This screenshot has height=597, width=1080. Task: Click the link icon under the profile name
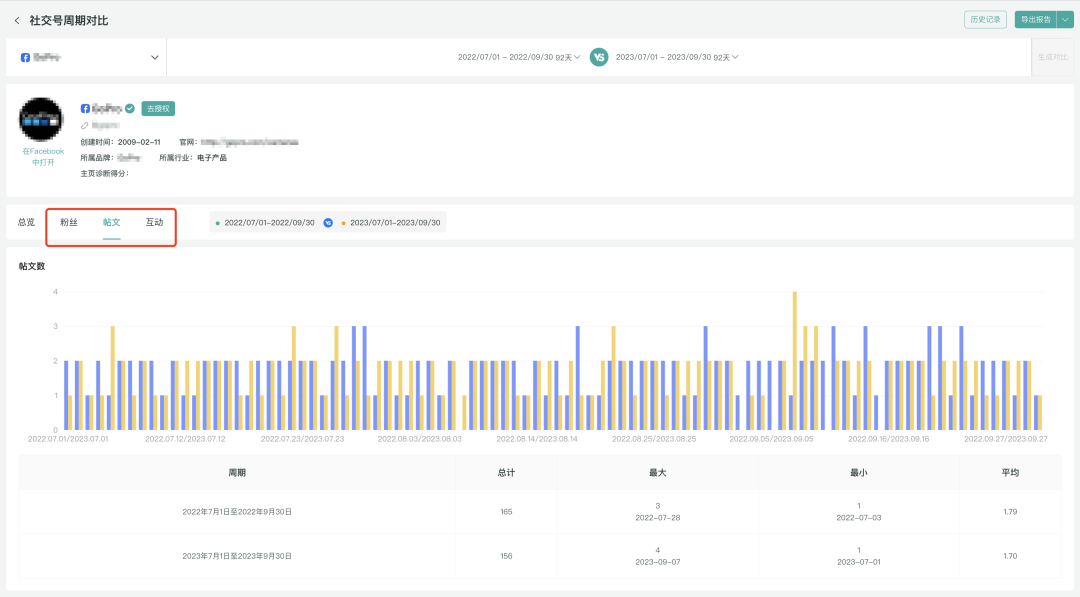click(x=85, y=125)
